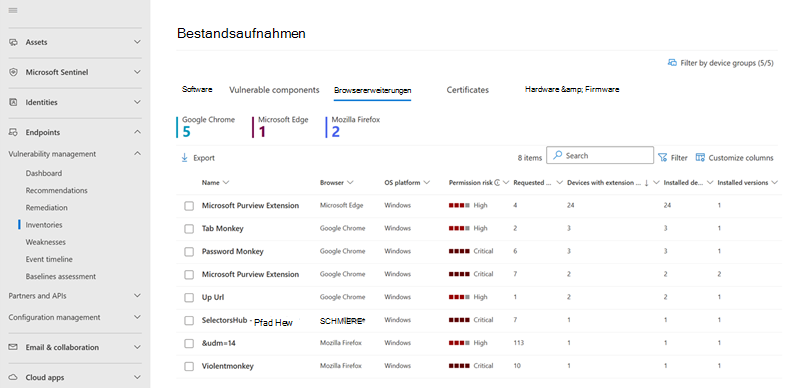Select the Password Monkey row checkbox
The height and width of the screenshot is (388, 800).
[189, 252]
